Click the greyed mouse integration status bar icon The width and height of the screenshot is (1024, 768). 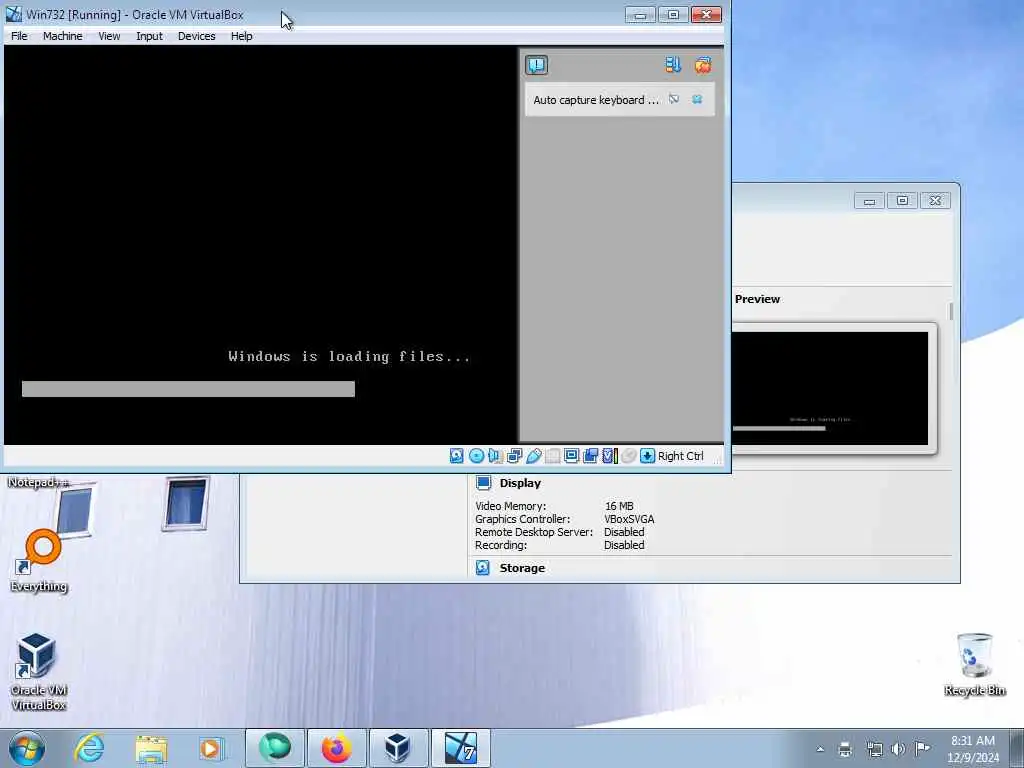(628, 456)
